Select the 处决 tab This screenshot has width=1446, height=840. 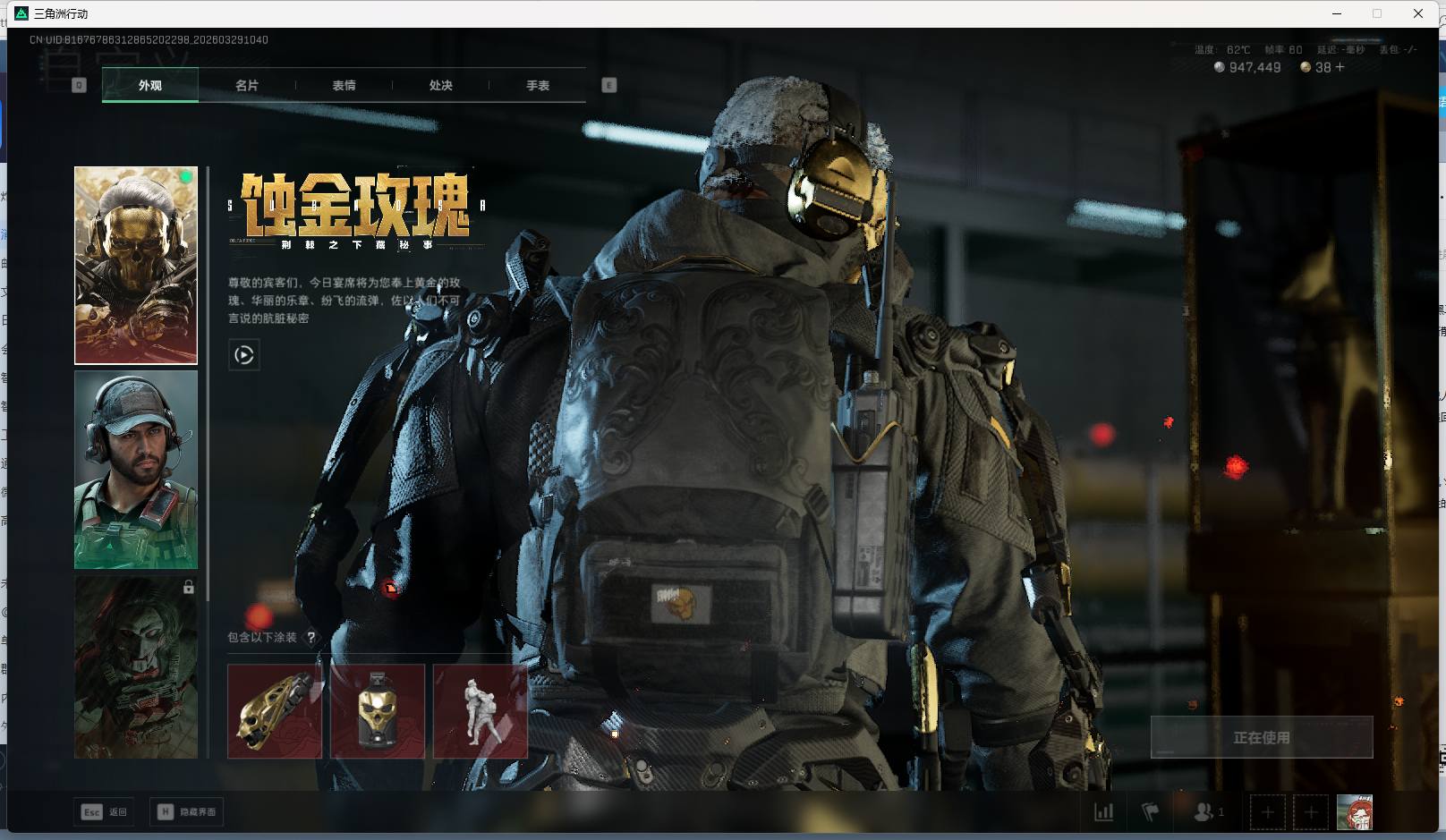[440, 85]
